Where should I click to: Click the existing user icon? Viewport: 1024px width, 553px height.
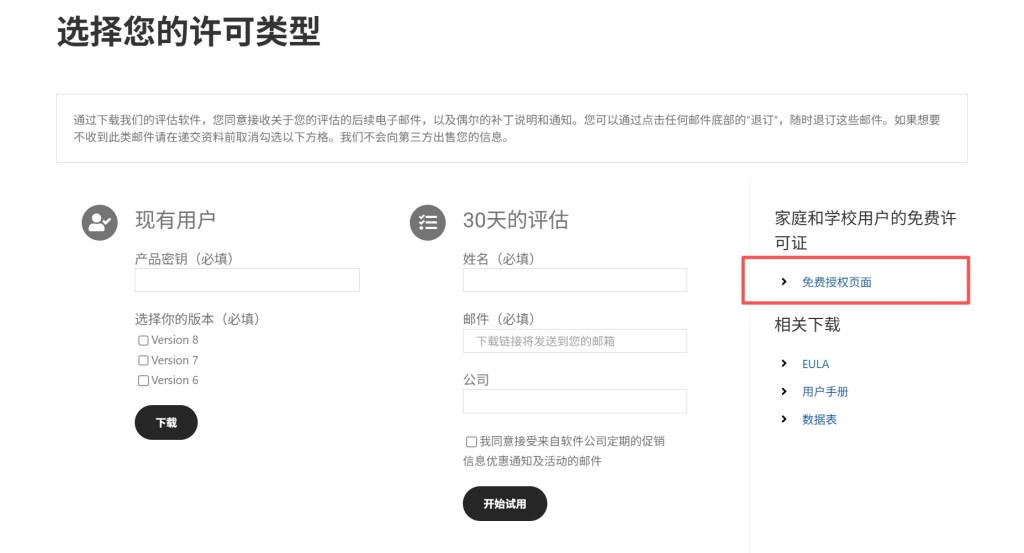coord(99,222)
